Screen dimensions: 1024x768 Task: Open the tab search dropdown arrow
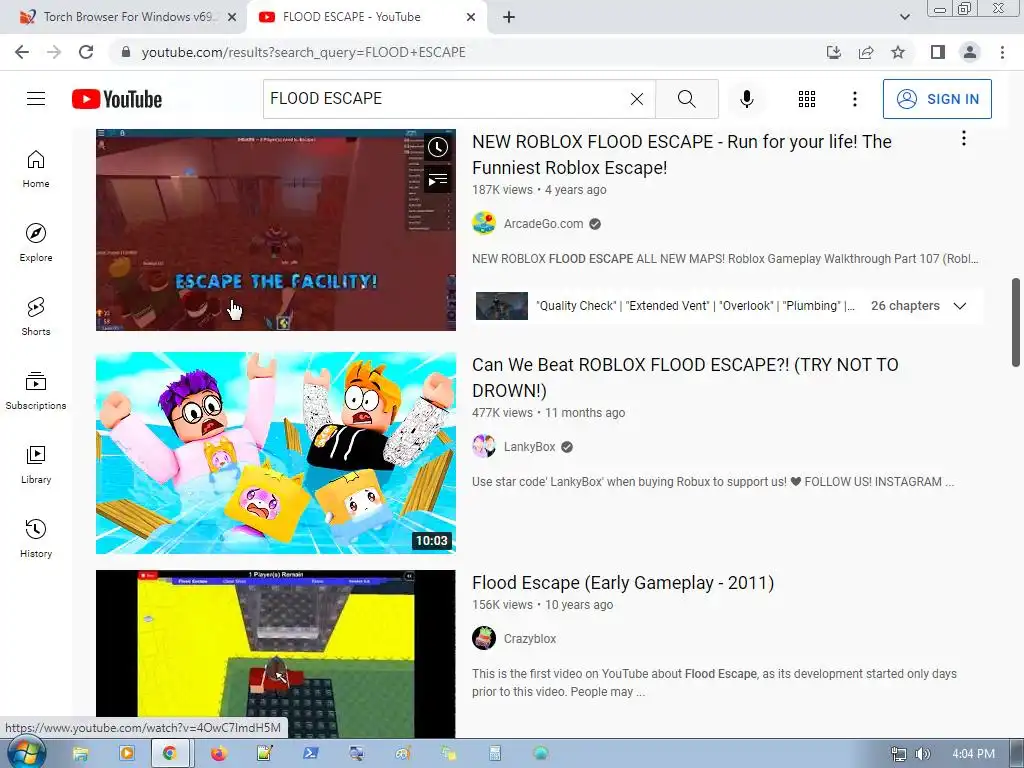click(904, 17)
